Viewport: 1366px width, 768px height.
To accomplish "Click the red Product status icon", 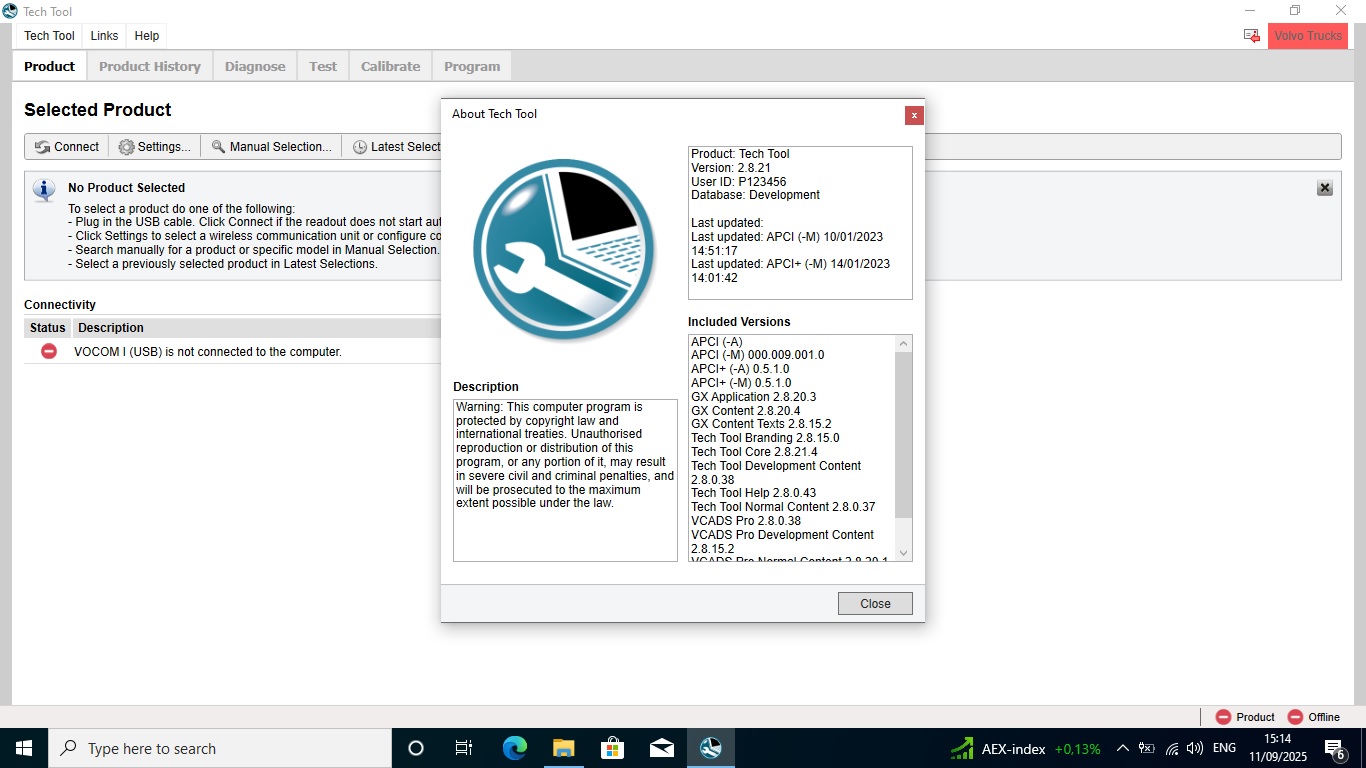I will (x=1223, y=717).
